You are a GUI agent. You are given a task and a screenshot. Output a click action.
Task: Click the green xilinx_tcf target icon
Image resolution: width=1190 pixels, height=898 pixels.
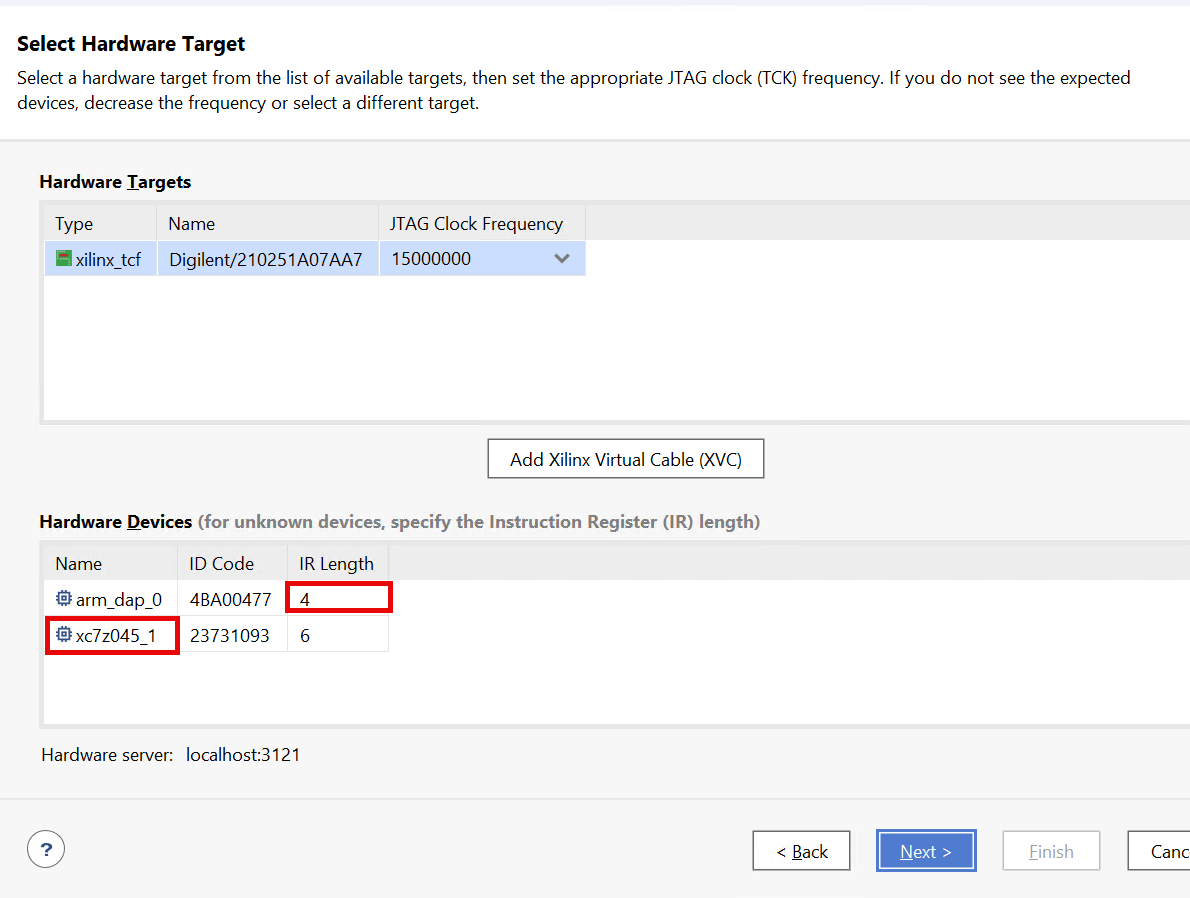tap(64, 259)
